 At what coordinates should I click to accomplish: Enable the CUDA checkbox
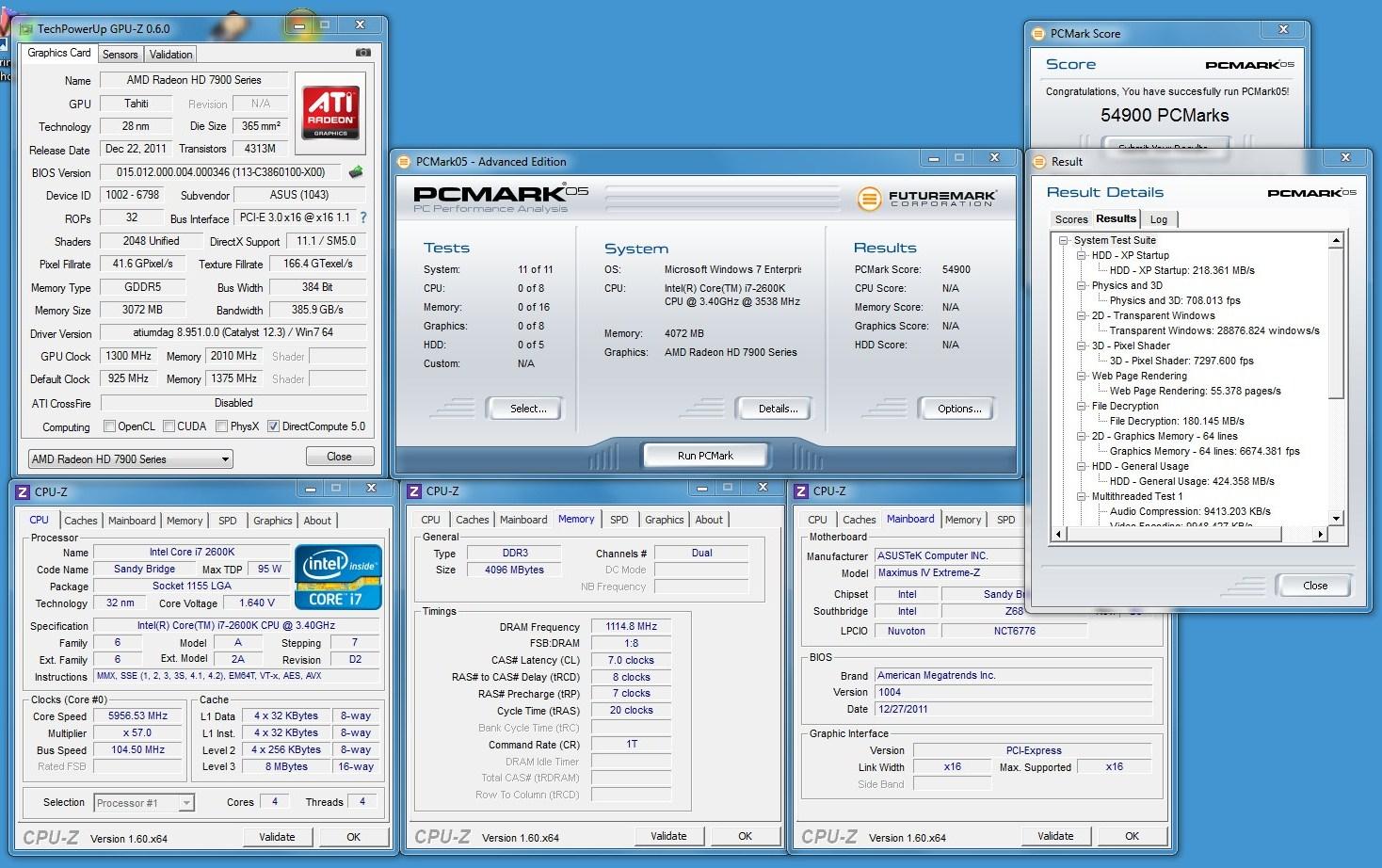click(x=169, y=426)
